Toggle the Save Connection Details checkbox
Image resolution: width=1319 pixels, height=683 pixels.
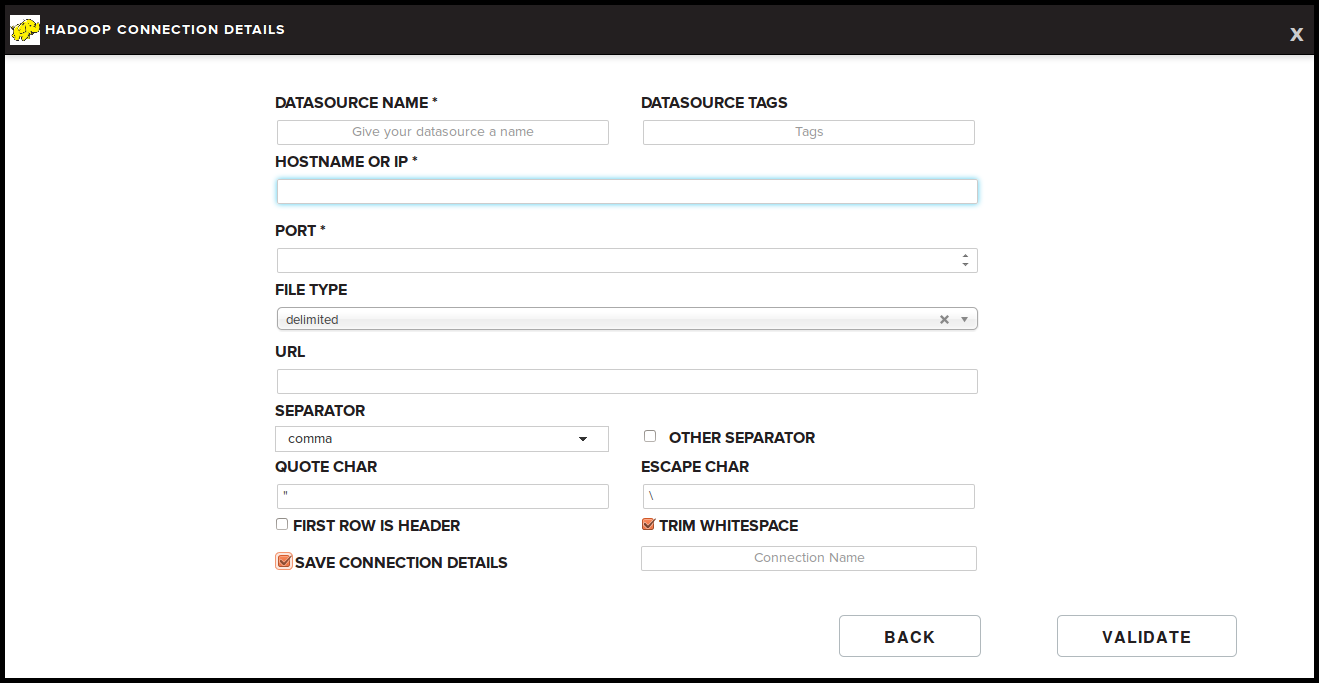point(284,561)
